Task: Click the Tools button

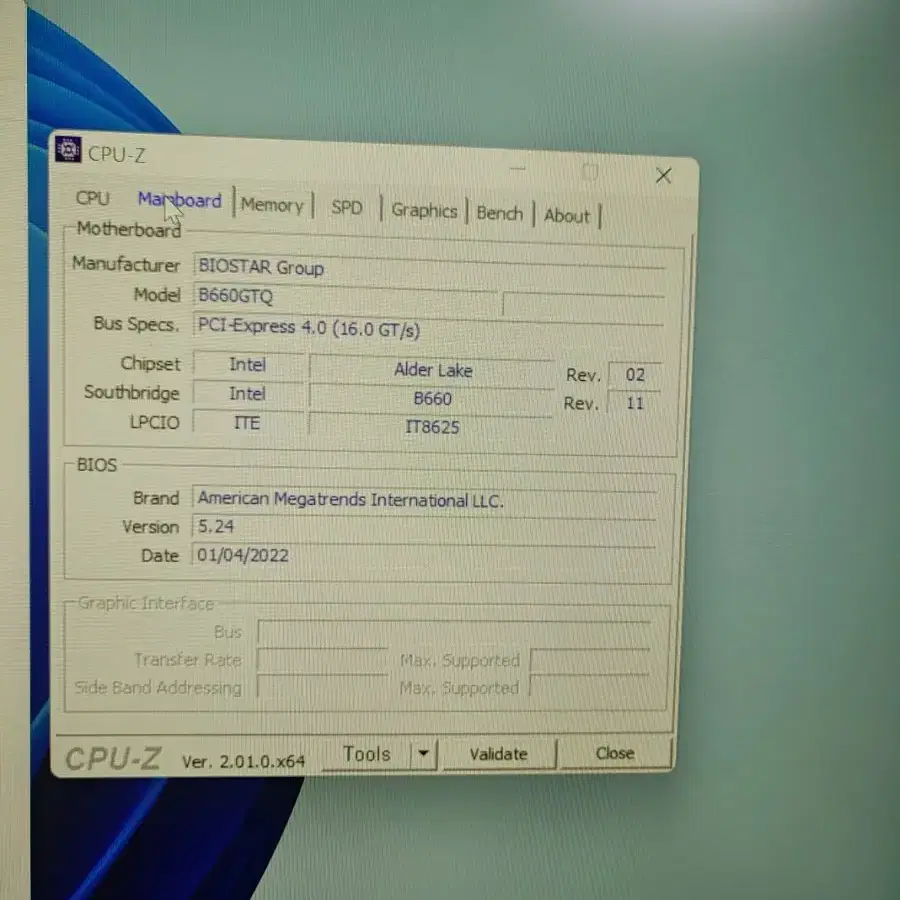Action: [367, 754]
